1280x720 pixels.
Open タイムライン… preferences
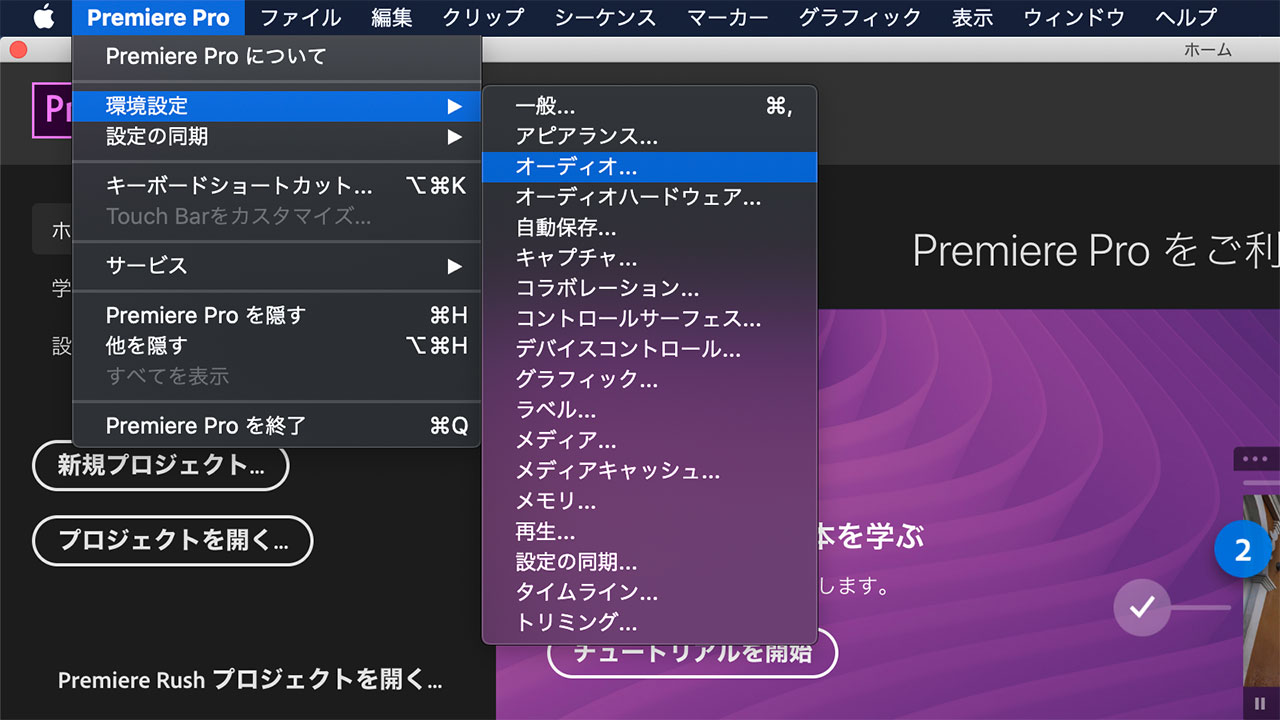click(649, 592)
